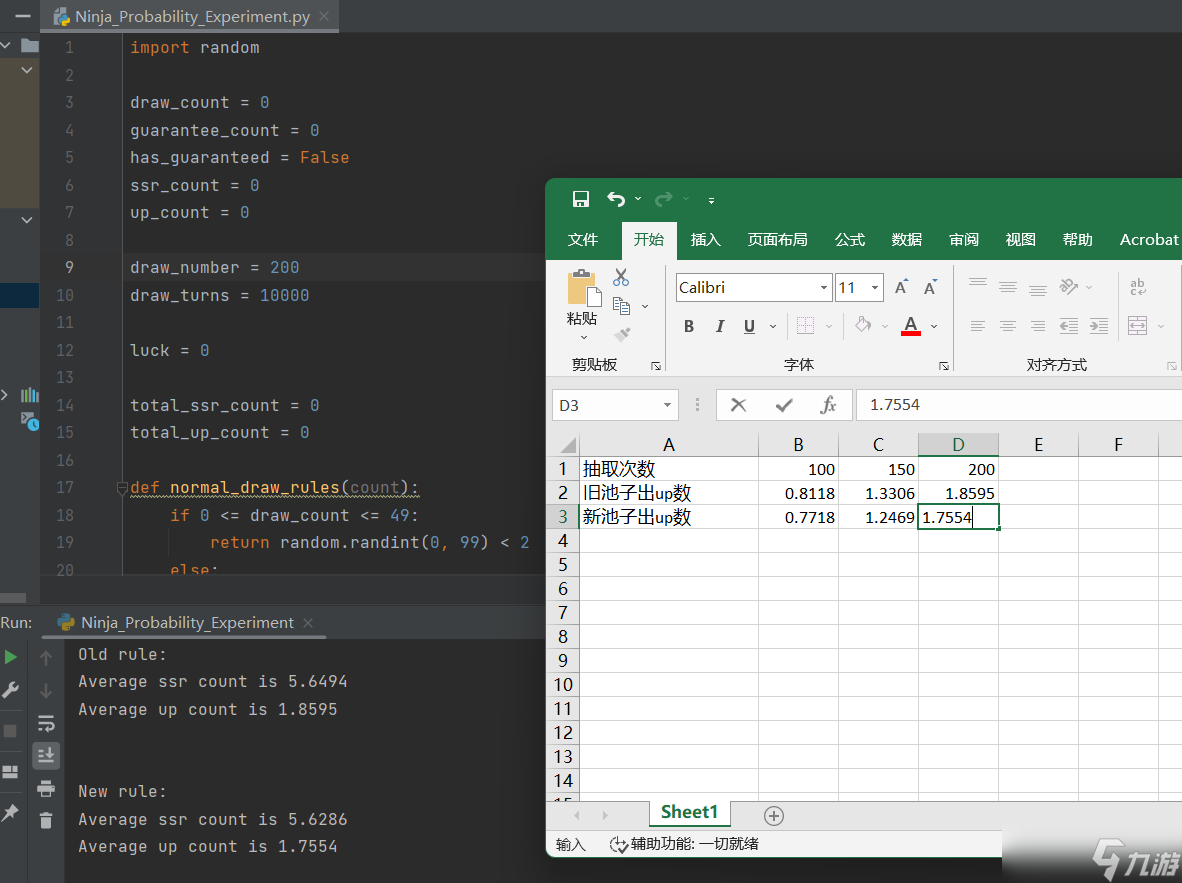Click the Center alignment icon

[1008, 326]
